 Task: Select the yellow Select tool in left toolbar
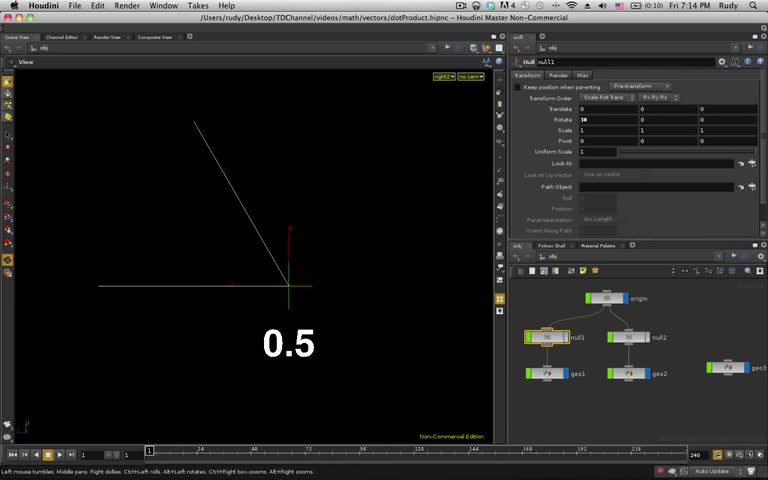(7, 81)
